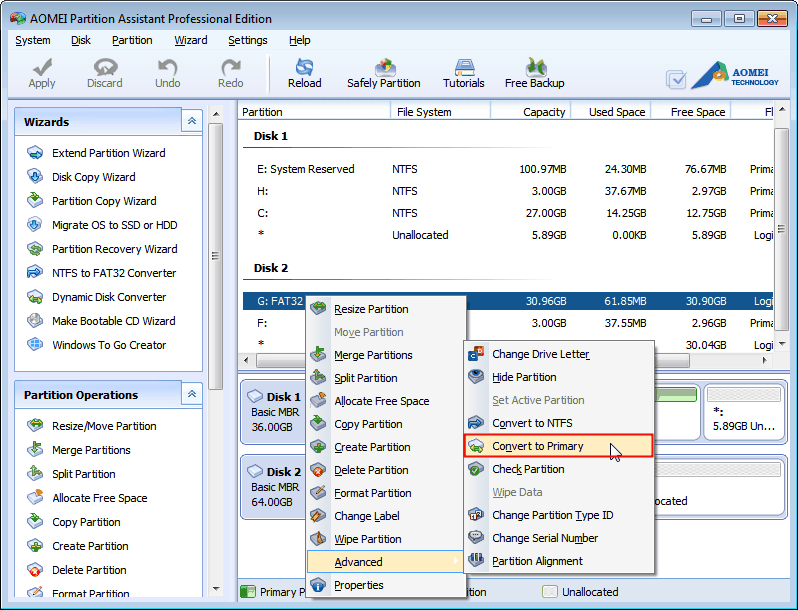798x610 pixels.
Task: Choose Wipe Partition from context menu
Action: 385,539
